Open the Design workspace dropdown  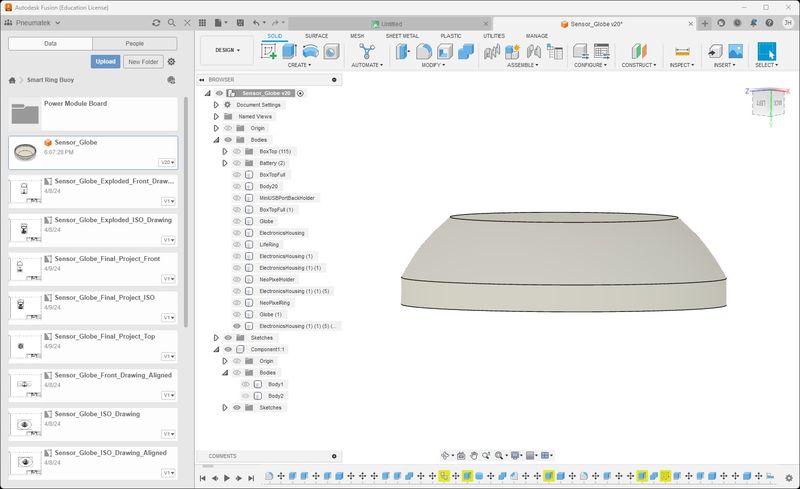226,50
